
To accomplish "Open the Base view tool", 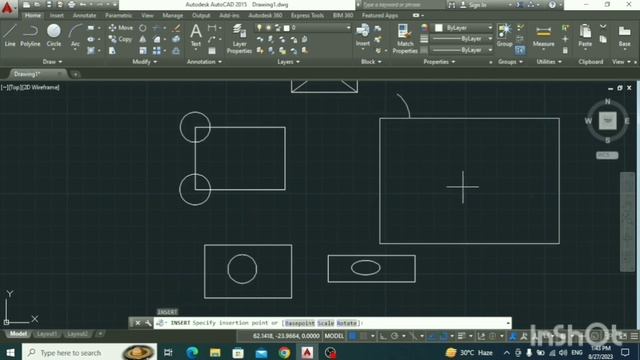I will pyautogui.click(x=624, y=36).
